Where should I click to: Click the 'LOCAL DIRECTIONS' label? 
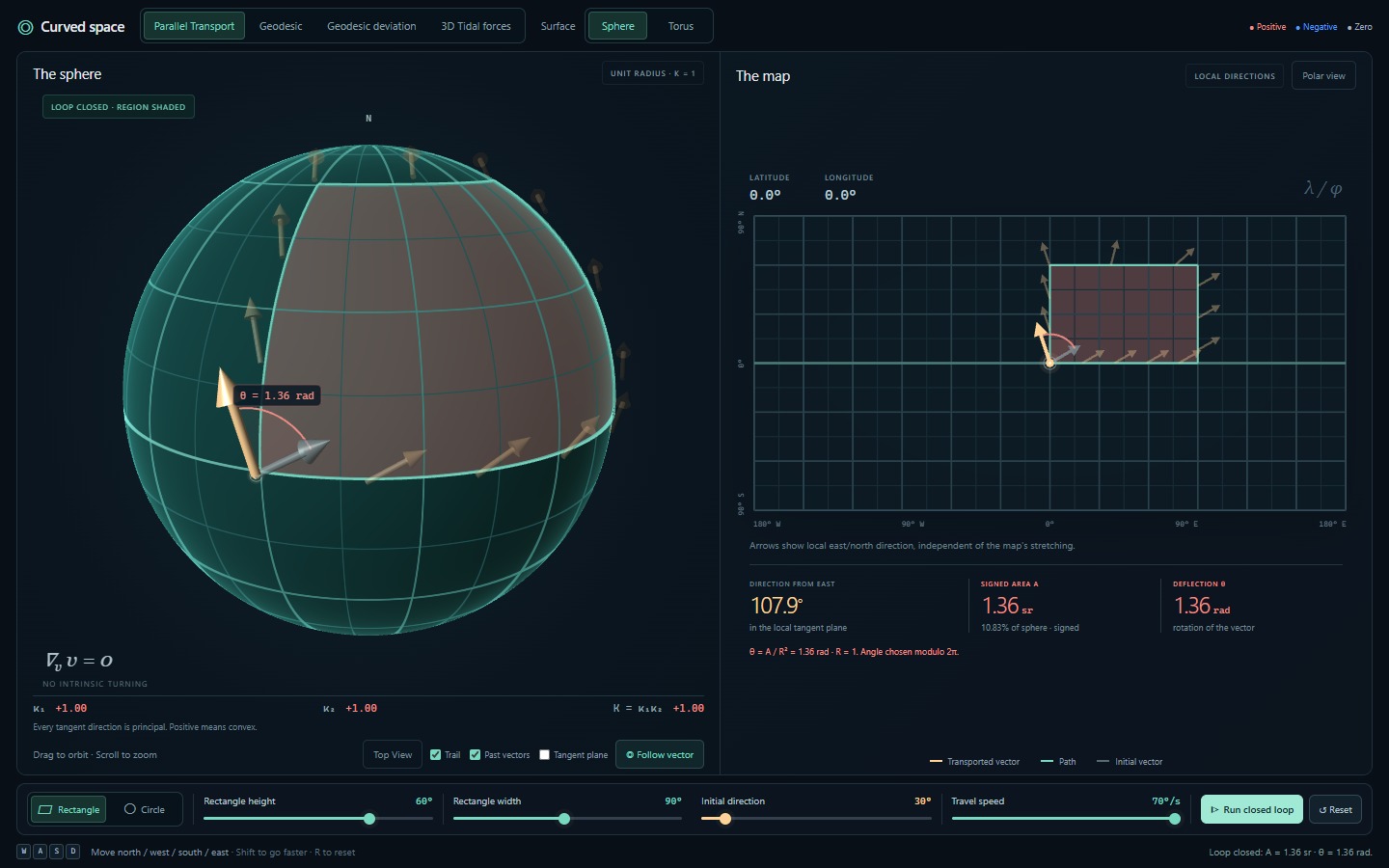(1235, 76)
